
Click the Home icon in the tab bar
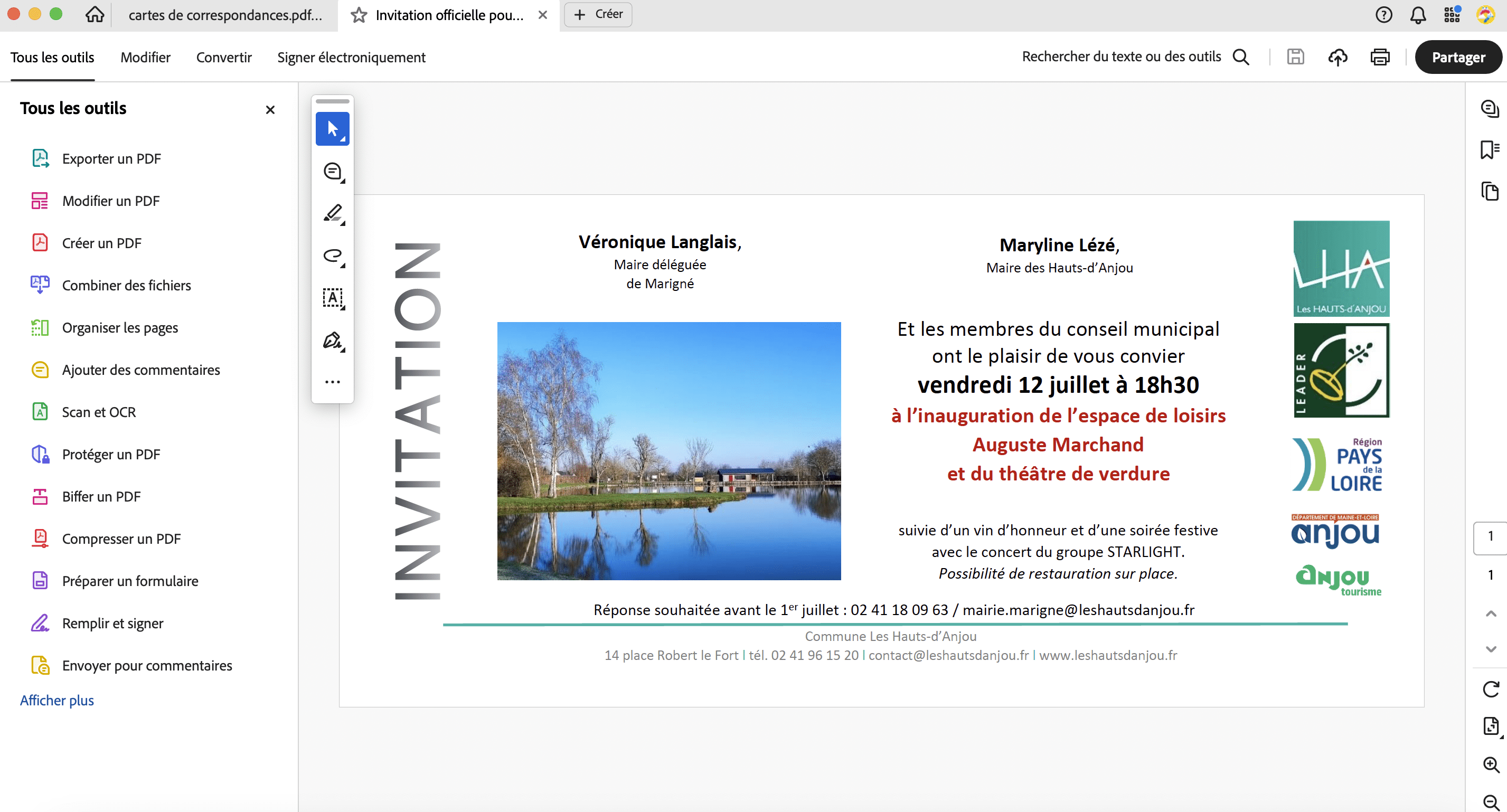[x=95, y=15]
